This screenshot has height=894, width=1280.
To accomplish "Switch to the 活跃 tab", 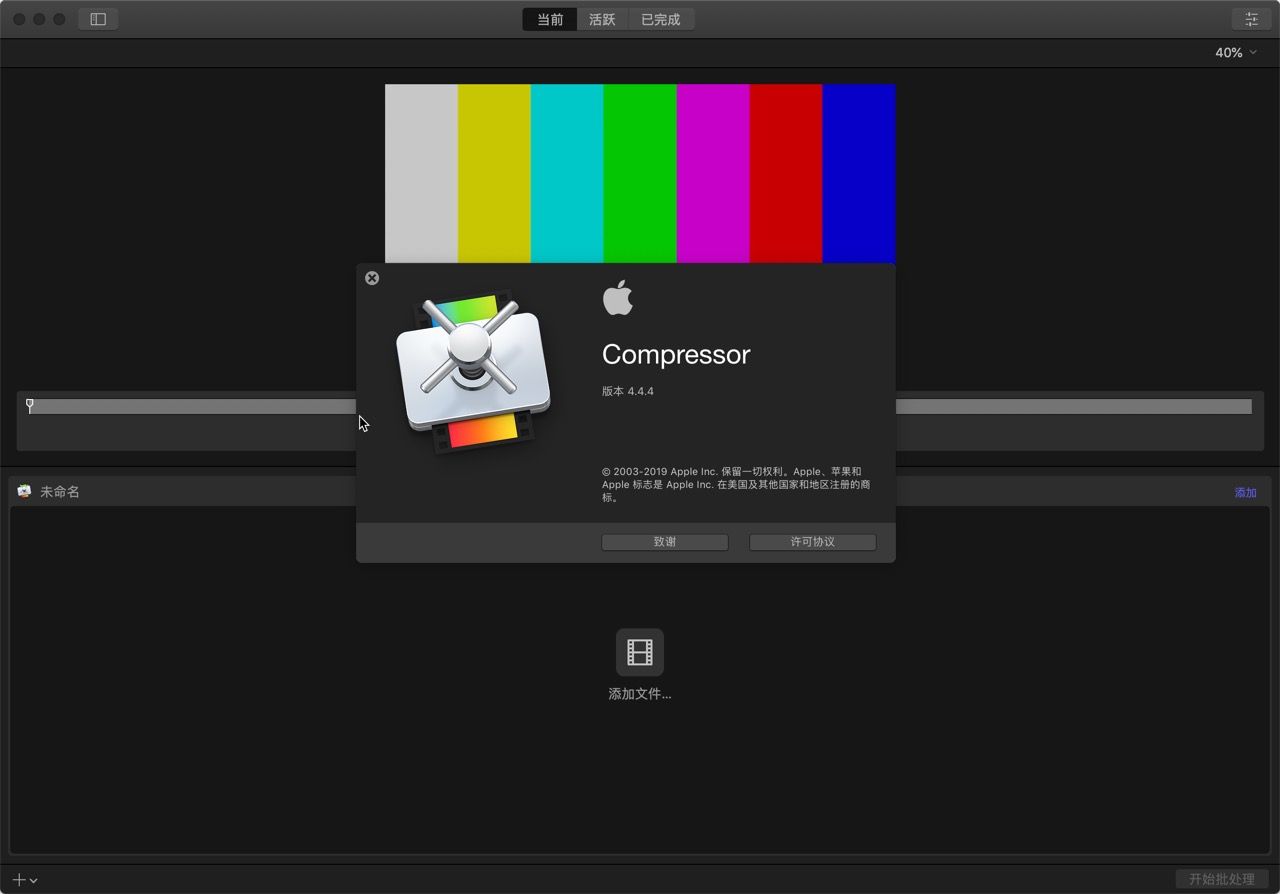I will click(602, 19).
